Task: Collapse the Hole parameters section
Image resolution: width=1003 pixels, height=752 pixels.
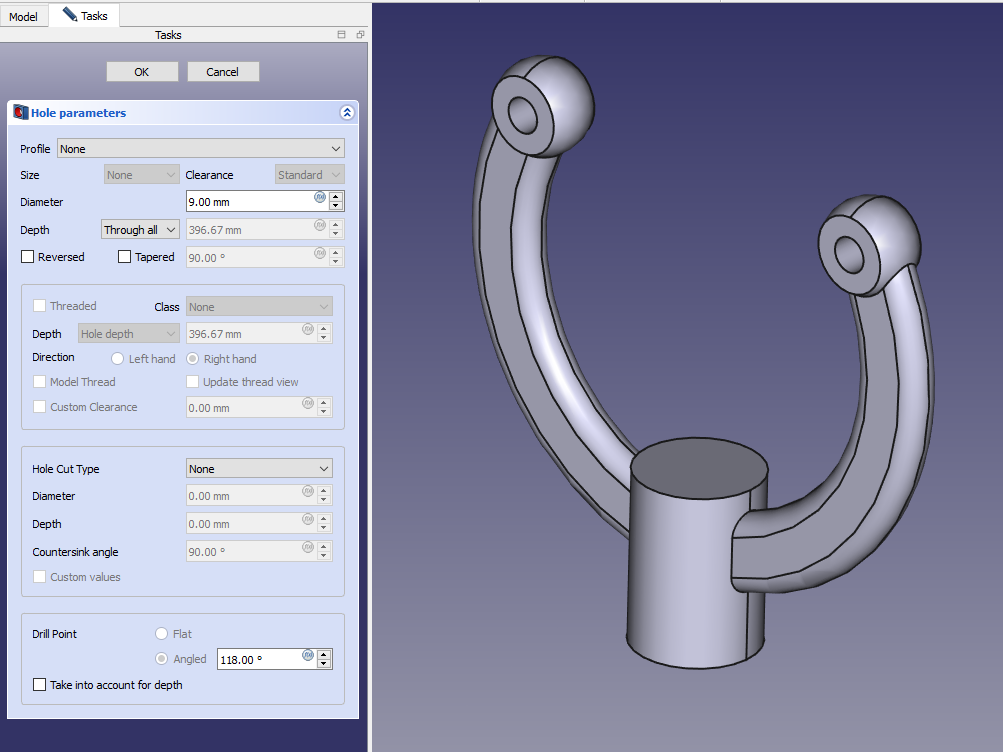Action: click(346, 113)
